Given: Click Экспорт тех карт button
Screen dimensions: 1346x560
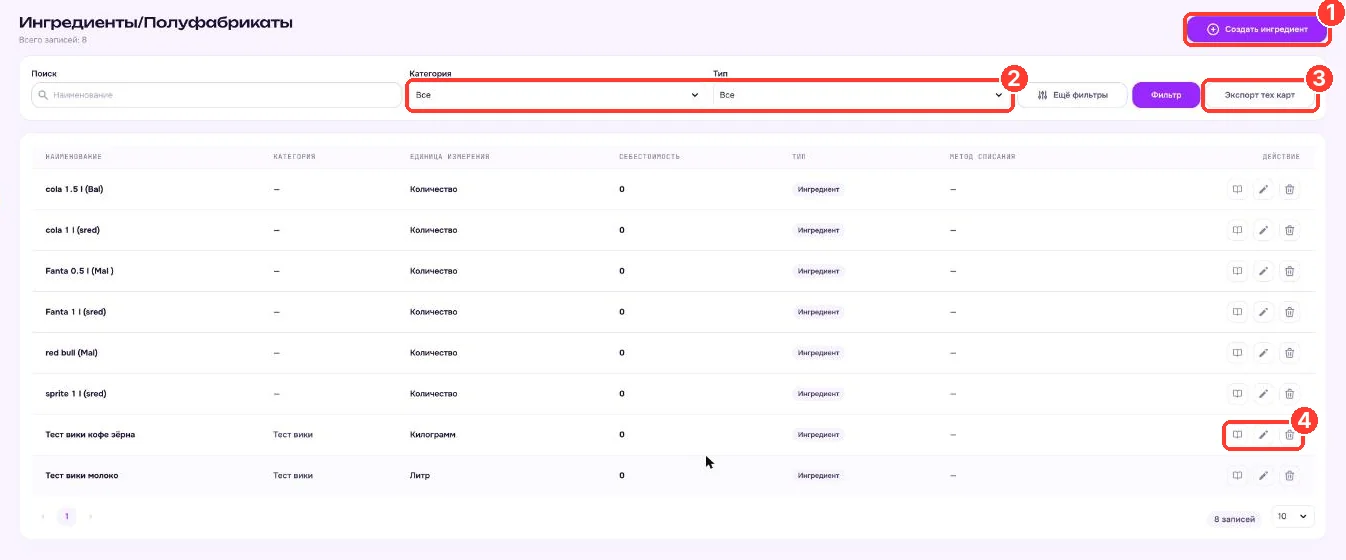Looking at the screenshot, I should [1259, 95].
